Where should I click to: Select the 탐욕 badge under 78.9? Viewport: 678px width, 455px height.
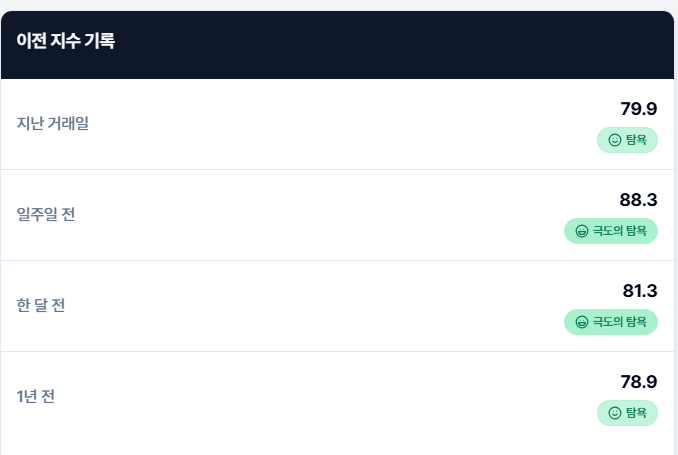coord(627,413)
